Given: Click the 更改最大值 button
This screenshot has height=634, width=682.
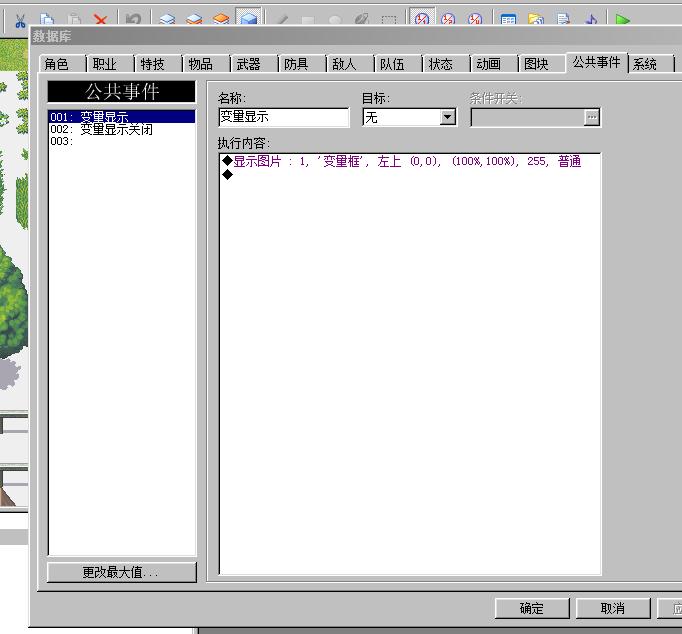Looking at the screenshot, I should (121, 572).
